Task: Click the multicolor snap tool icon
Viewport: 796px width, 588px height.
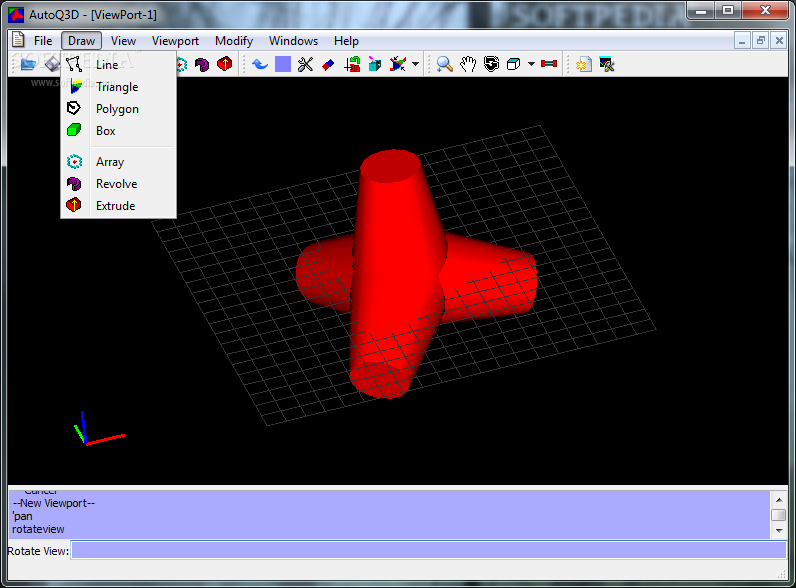Action: point(398,64)
